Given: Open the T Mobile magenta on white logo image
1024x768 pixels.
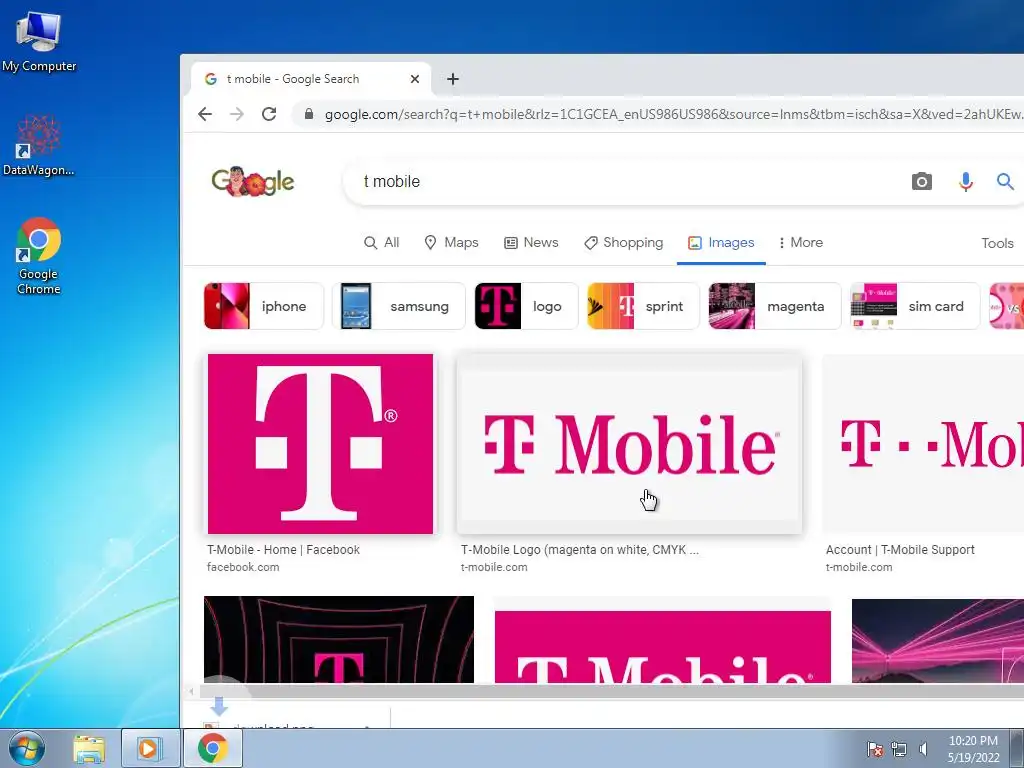Looking at the screenshot, I should click(630, 444).
